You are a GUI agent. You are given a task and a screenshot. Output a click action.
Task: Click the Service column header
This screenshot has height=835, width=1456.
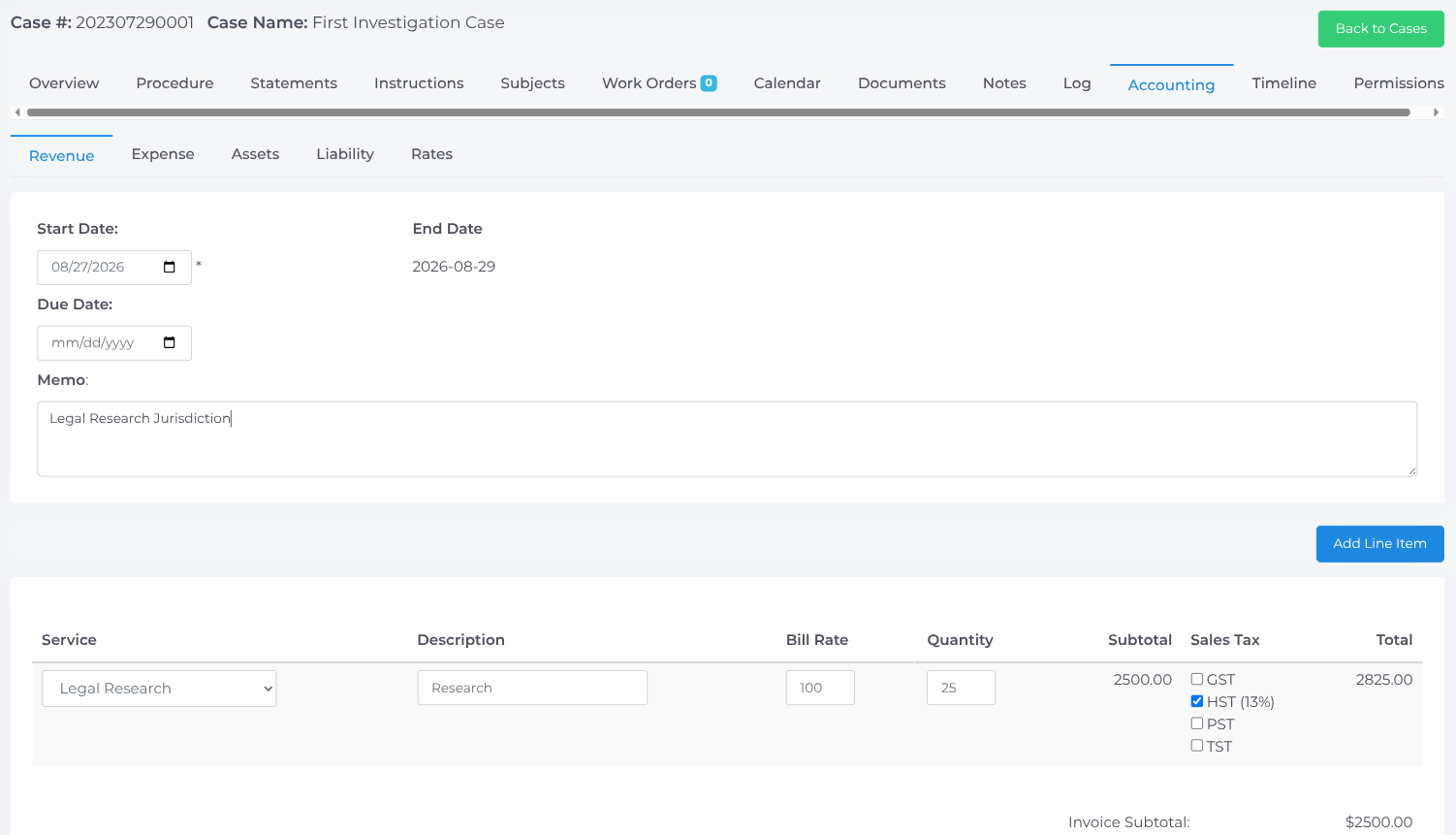click(69, 640)
